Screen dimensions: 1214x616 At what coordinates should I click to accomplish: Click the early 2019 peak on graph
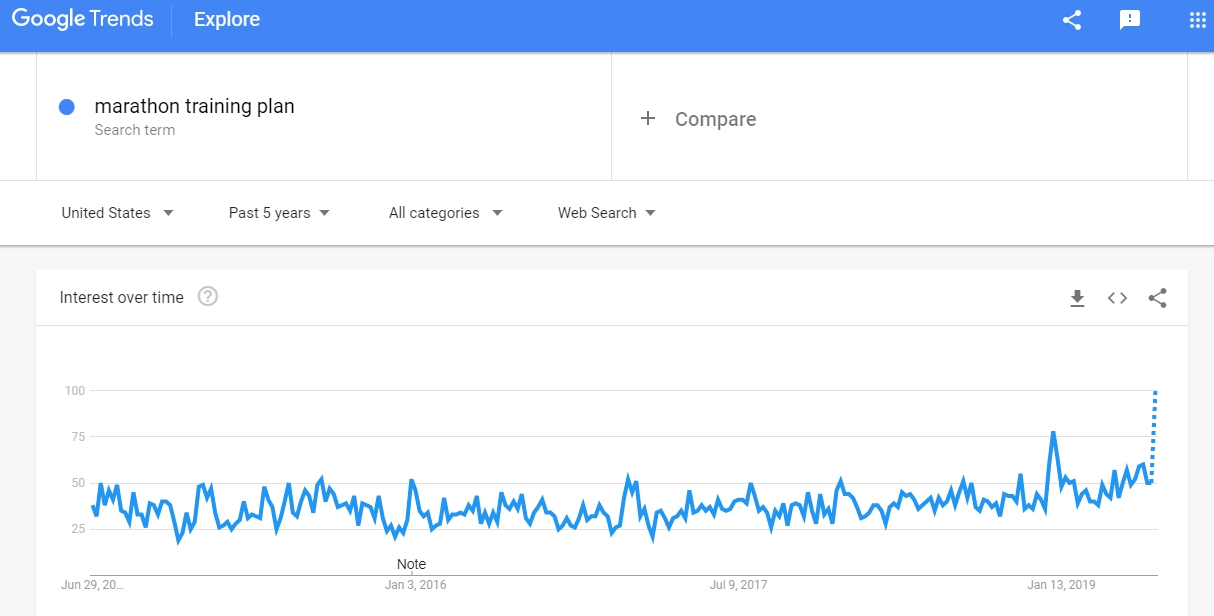[1053, 433]
